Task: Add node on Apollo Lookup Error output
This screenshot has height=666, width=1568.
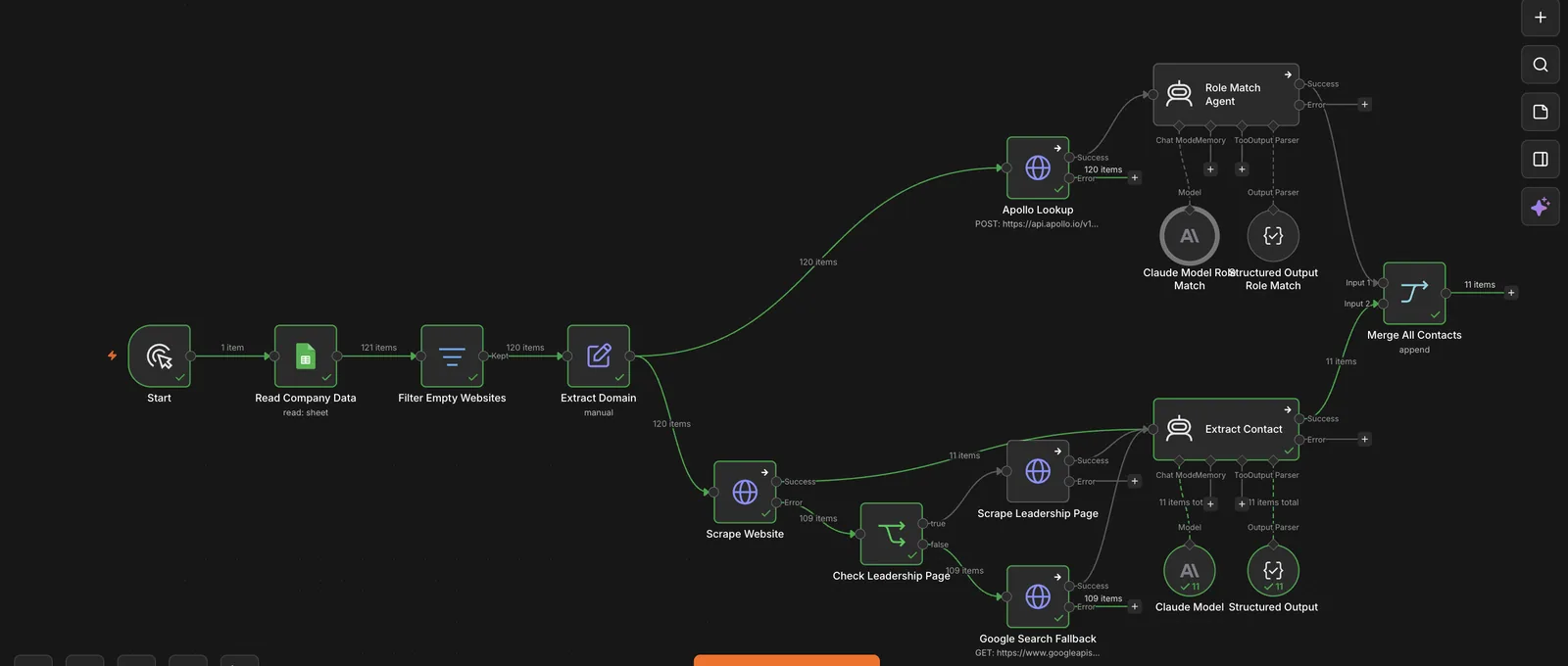Action: pyautogui.click(x=1135, y=178)
